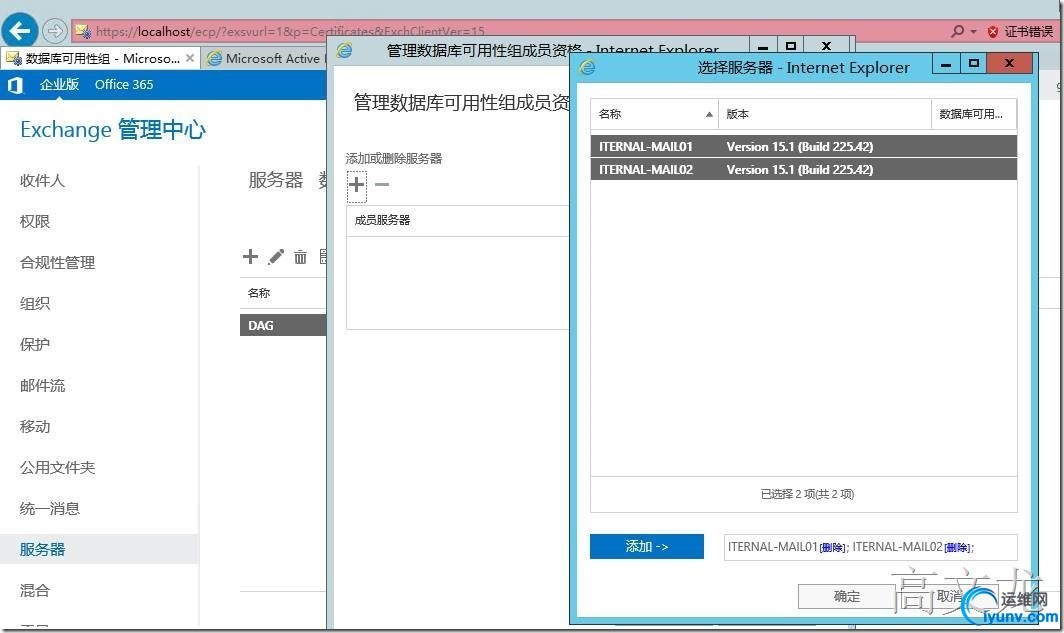This screenshot has height=633, width=1064.
Task: Click the certificate error indicator
Action: (x=1021, y=31)
